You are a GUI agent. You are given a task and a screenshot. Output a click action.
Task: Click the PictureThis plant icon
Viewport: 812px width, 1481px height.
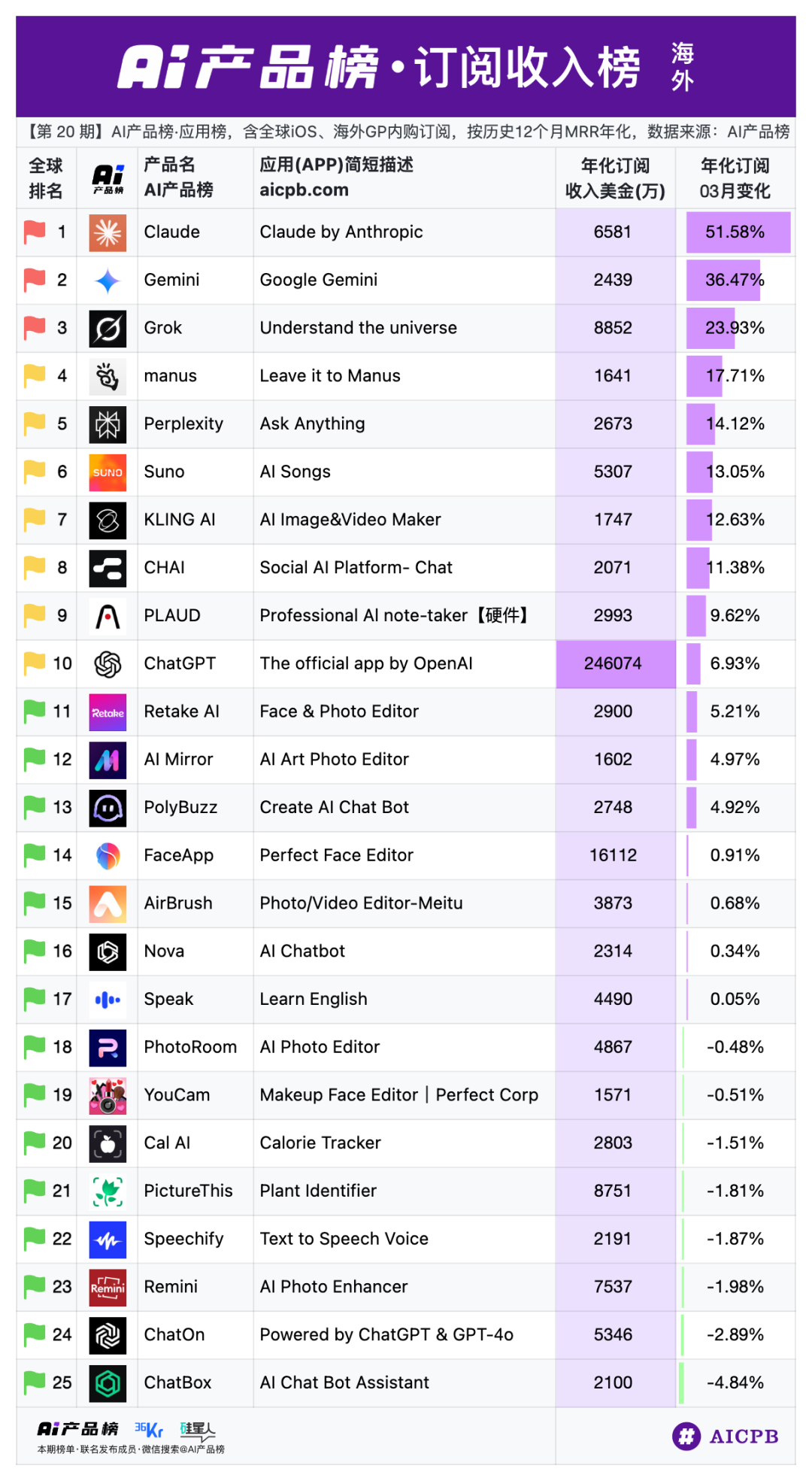click(108, 1191)
